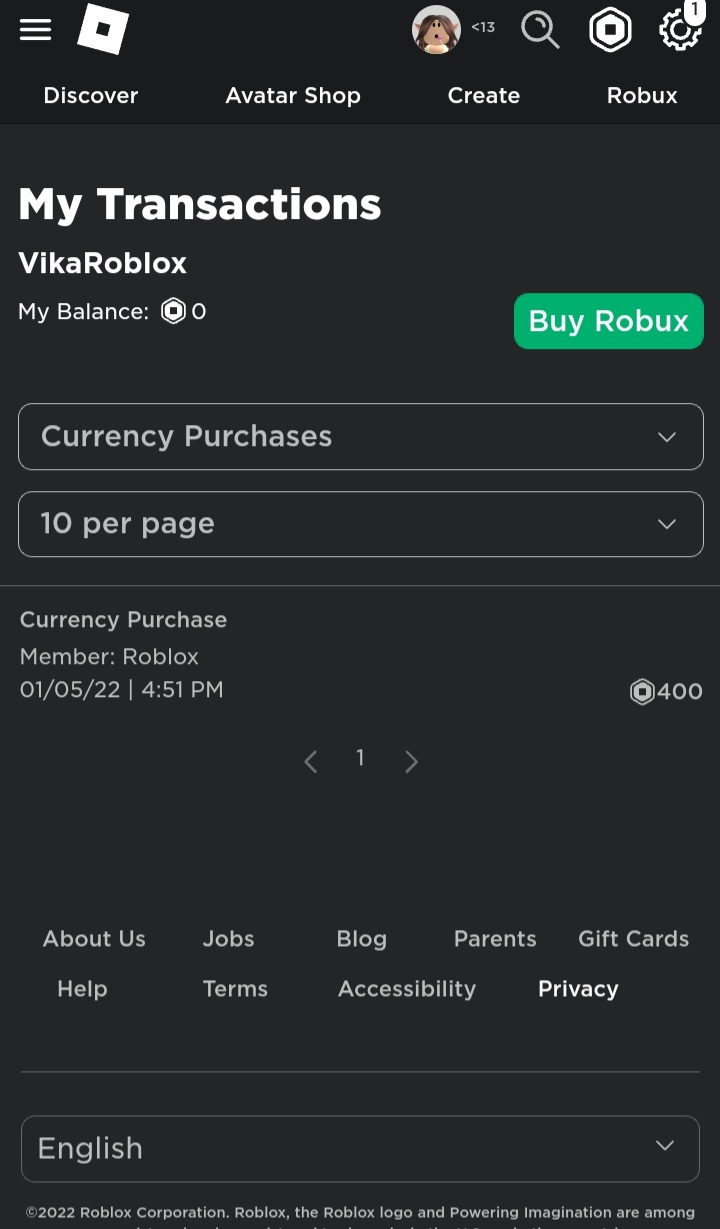Switch to the Discover tab

(91, 96)
